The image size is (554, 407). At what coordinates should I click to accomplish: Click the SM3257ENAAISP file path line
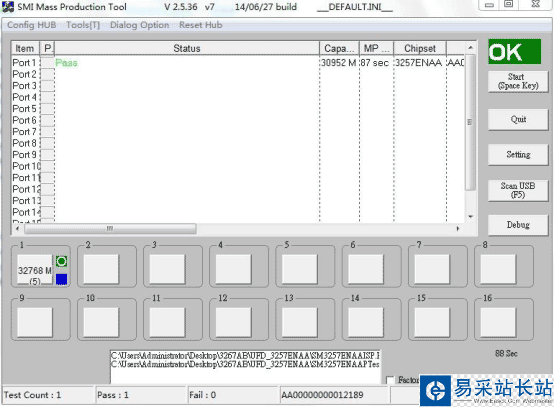(x=245, y=355)
